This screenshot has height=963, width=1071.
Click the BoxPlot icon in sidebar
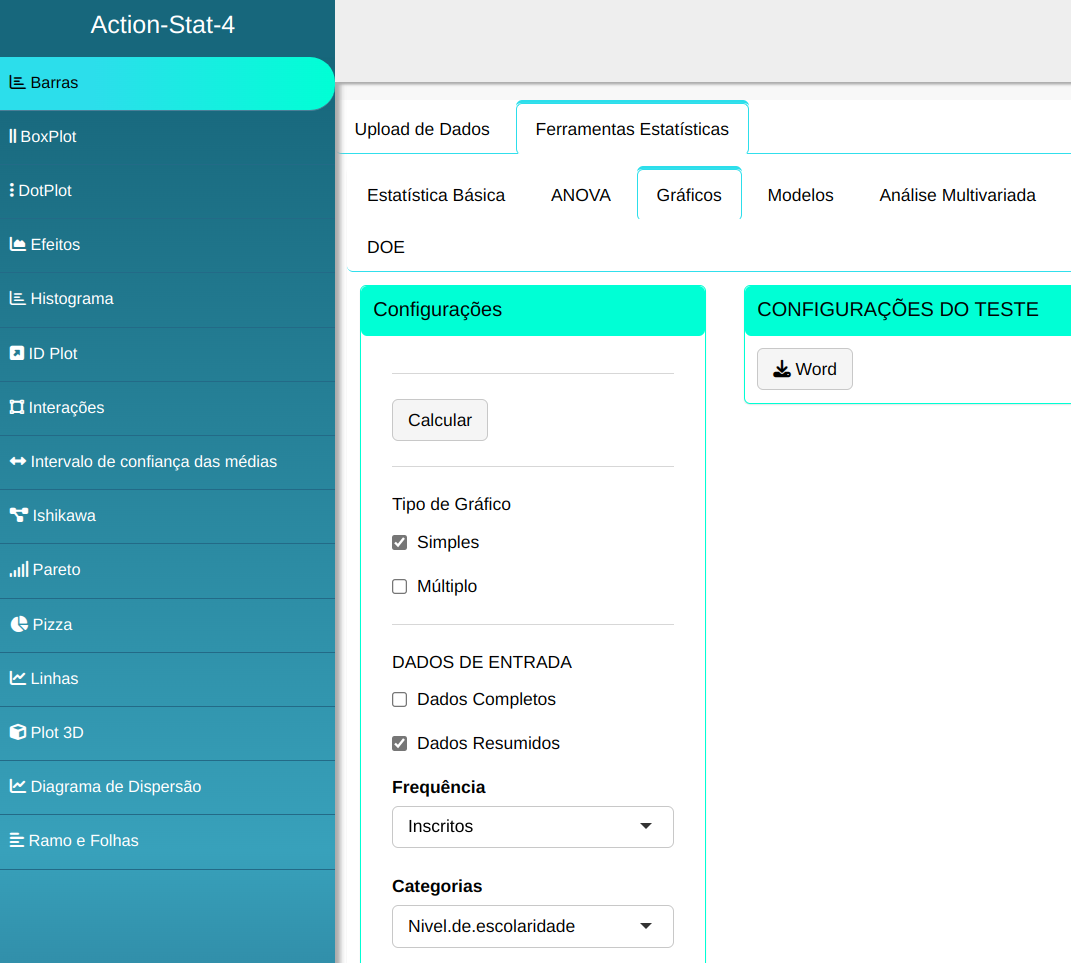point(13,136)
